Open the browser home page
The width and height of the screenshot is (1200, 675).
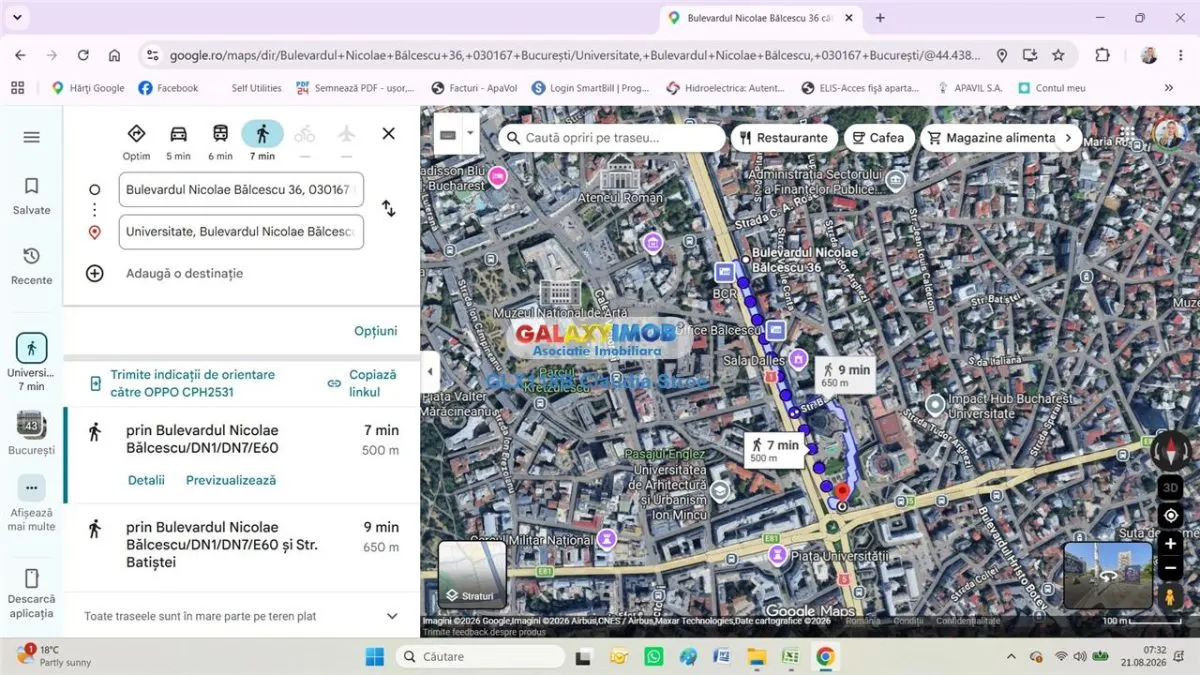114,55
